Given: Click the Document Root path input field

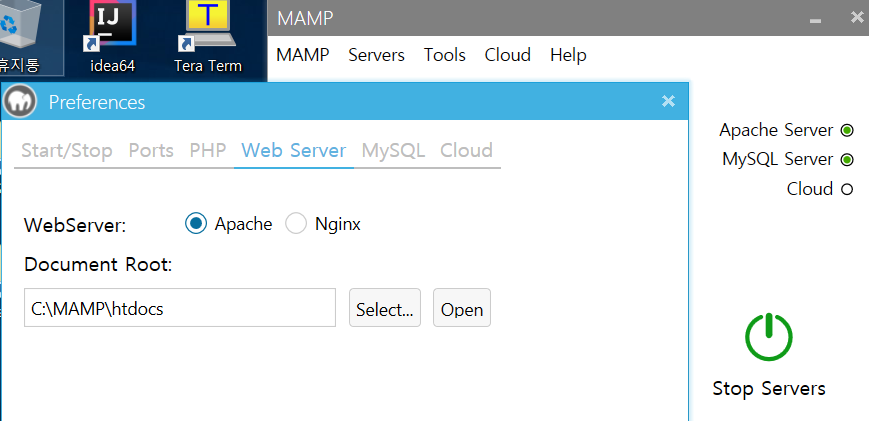Looking at the screenshot, I should (180, 307).
